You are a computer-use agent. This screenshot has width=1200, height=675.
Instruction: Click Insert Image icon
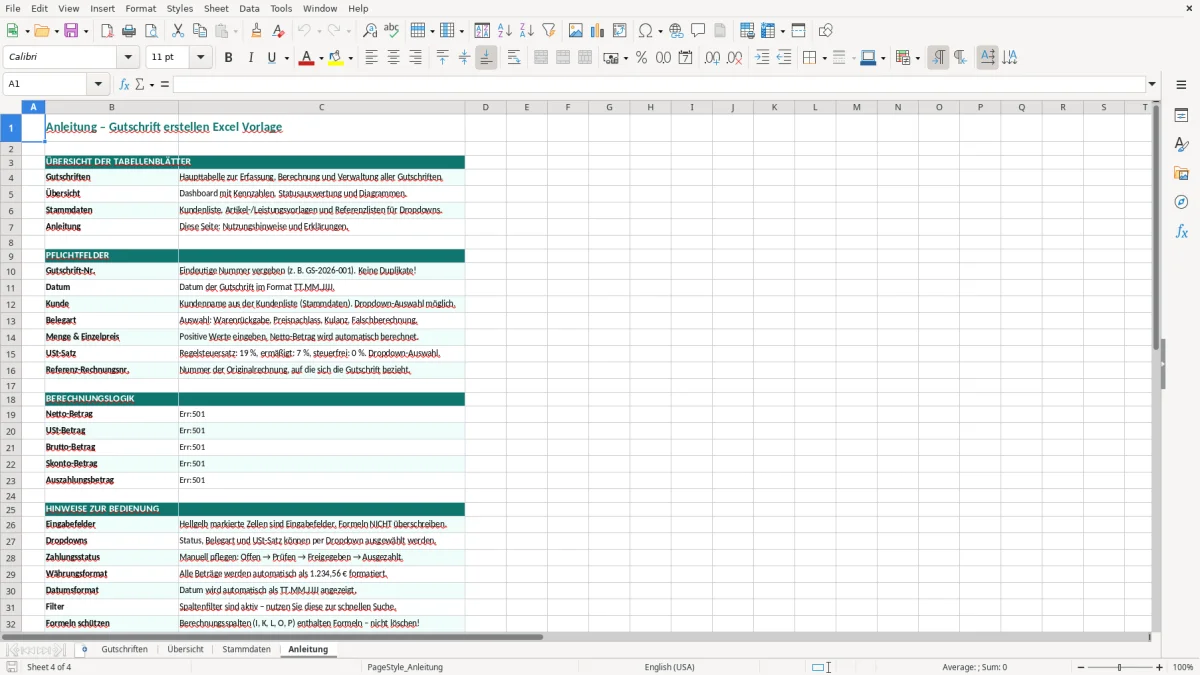[575, 31]
